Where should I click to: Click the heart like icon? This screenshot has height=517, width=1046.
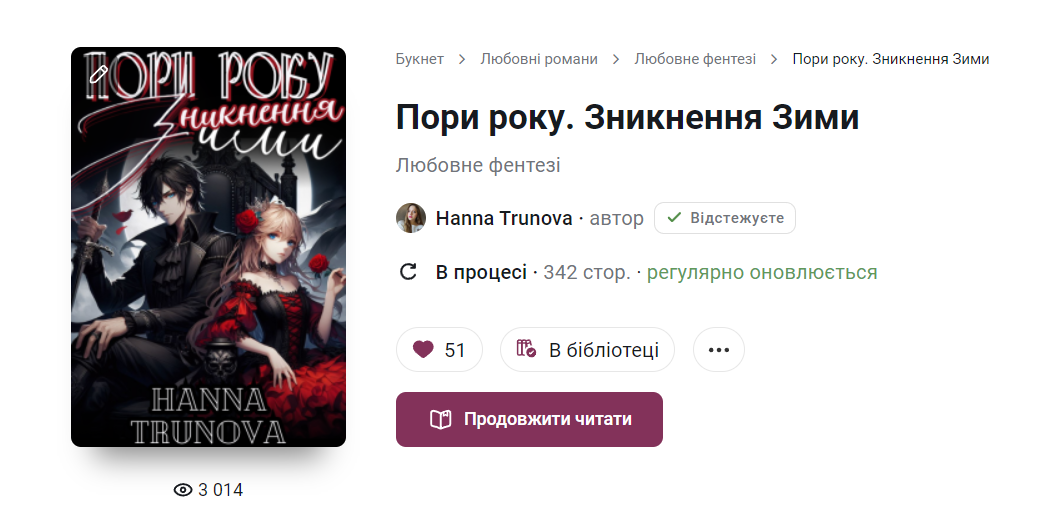[423, 350]
